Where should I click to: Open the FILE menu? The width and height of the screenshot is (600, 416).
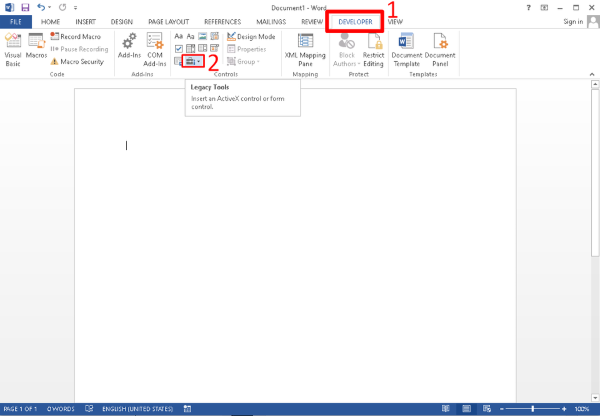pos(16,21)
